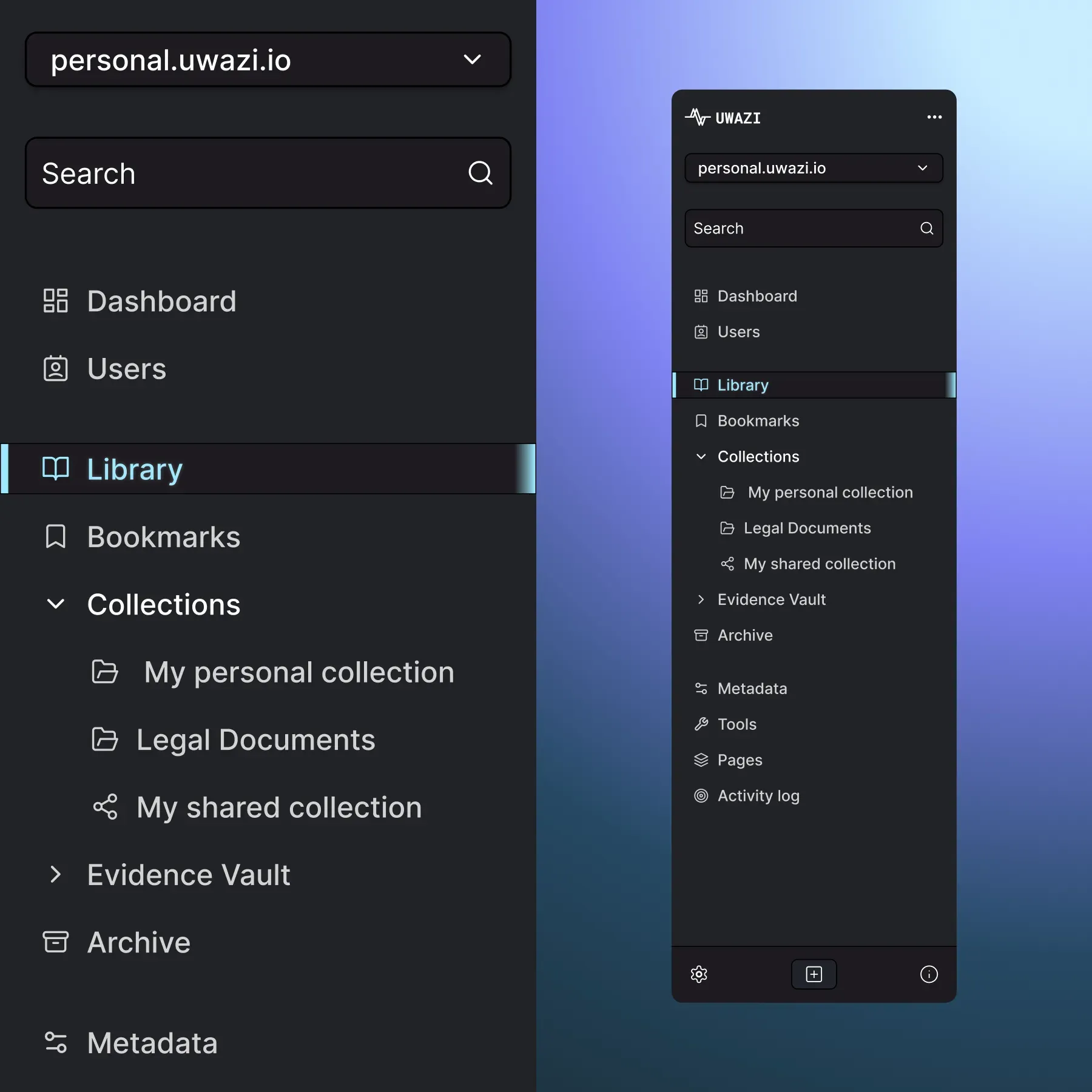The height and width of the screenshot is (1092, 1092).
Task: Open Tools via its wrench icon
Action: point(701,724)
